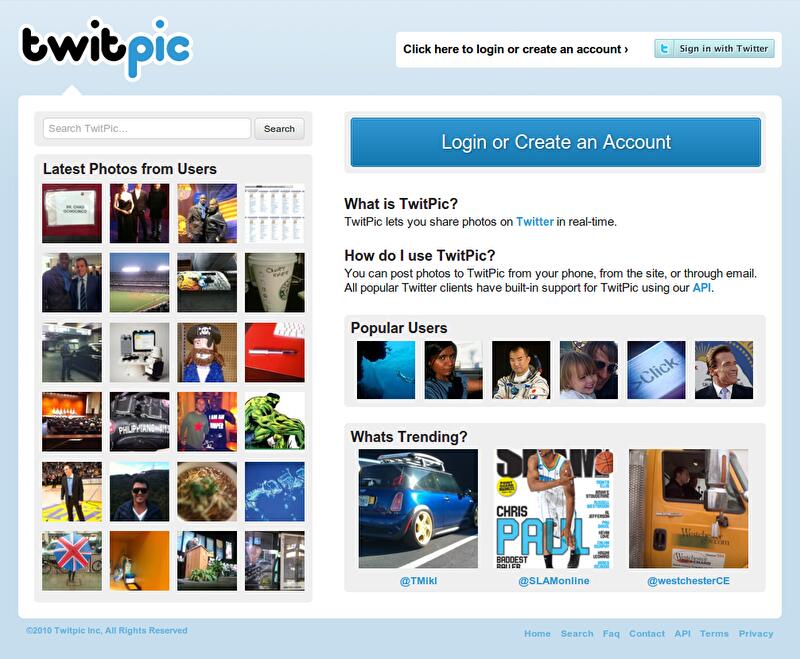Image resolution: width=800 pixels, height=659 pixels.
Task: Open the green Hulk latest photo thumbnail
Action: [274, 421]
